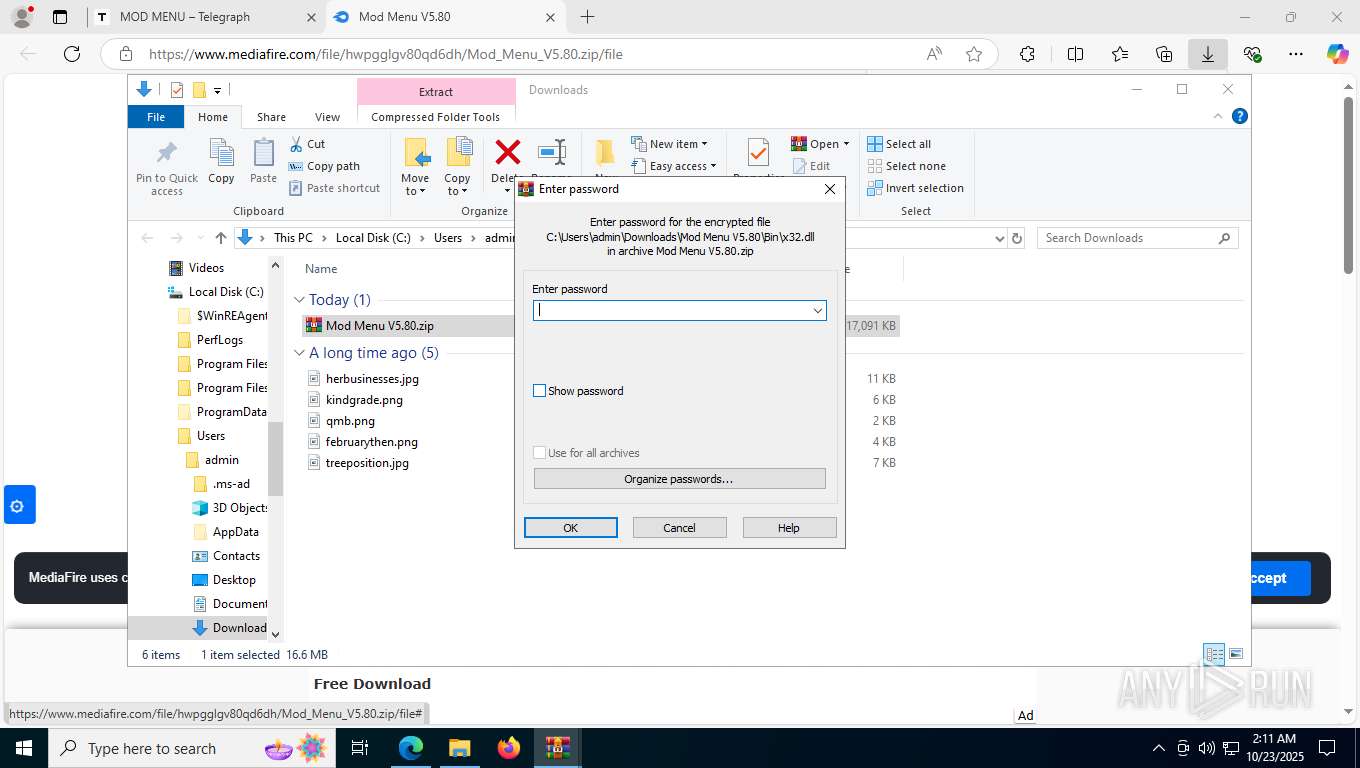The image size is (1360, 768).
Task: Refresh the Explorer address bar
Action: click(1017, 238)
